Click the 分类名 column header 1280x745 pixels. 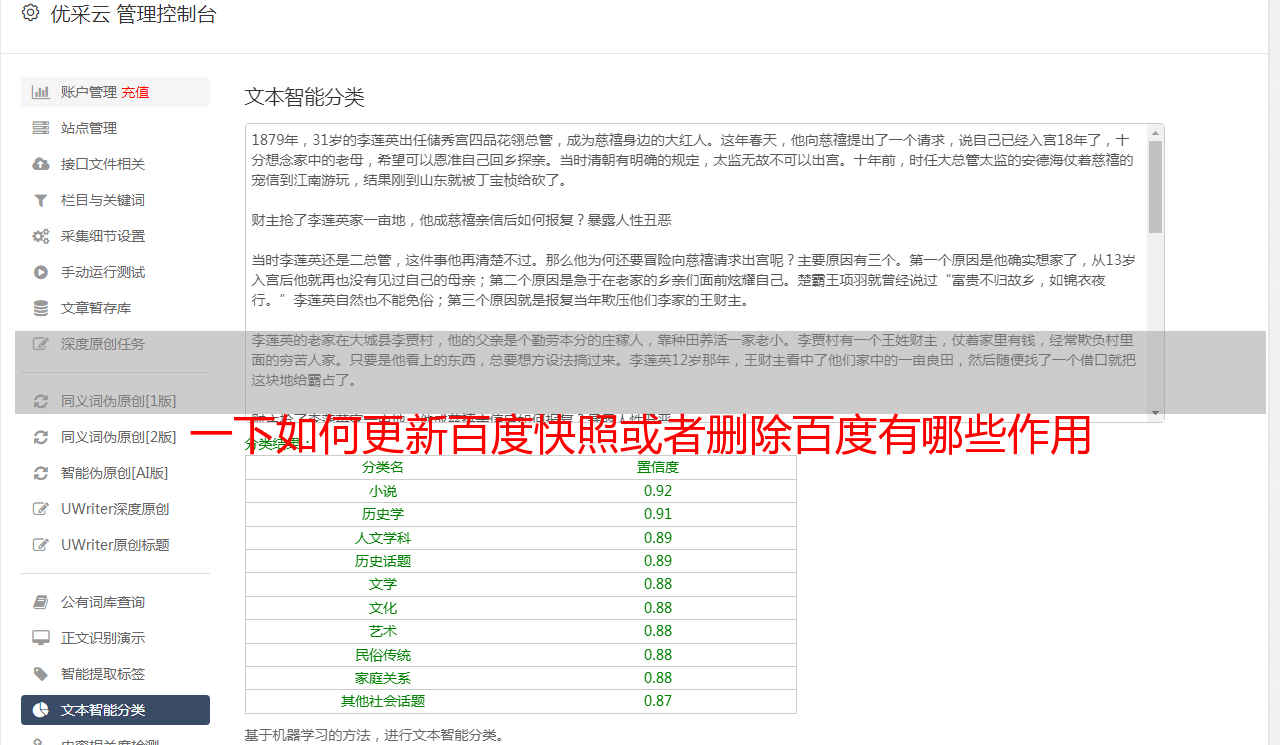click(383, 467)
